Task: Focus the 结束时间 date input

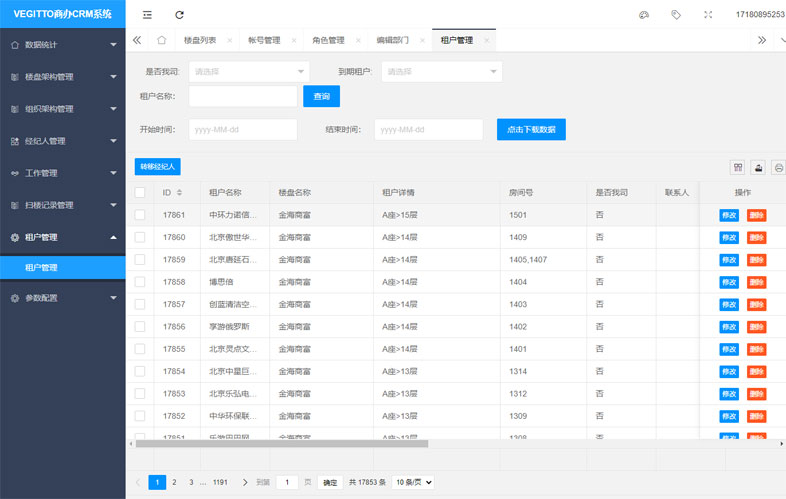Action: [429, 129]
